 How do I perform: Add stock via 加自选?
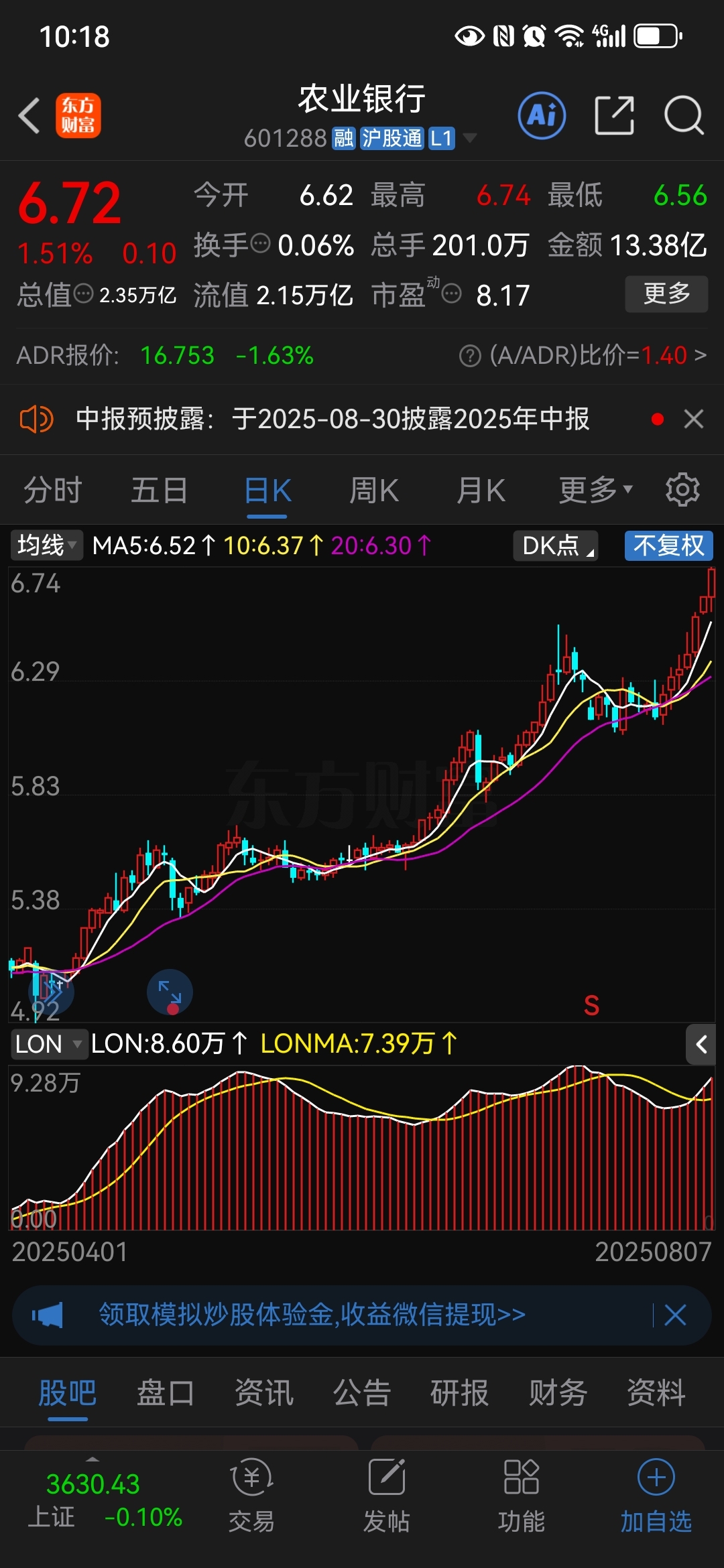pos(656,1496)
